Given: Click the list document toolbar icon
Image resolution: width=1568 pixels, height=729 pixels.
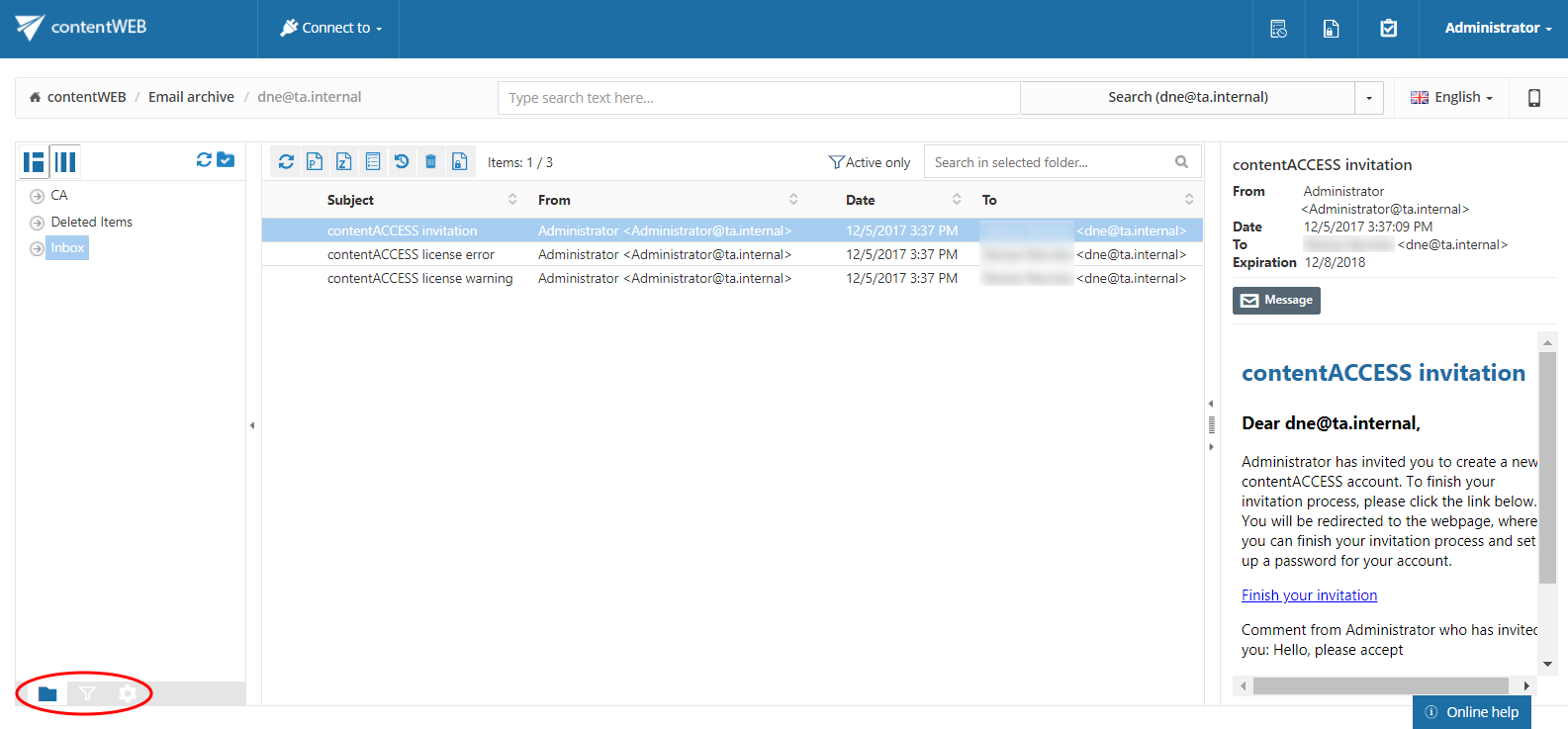Looking at the screenshot, I should [x=373, y=161].
